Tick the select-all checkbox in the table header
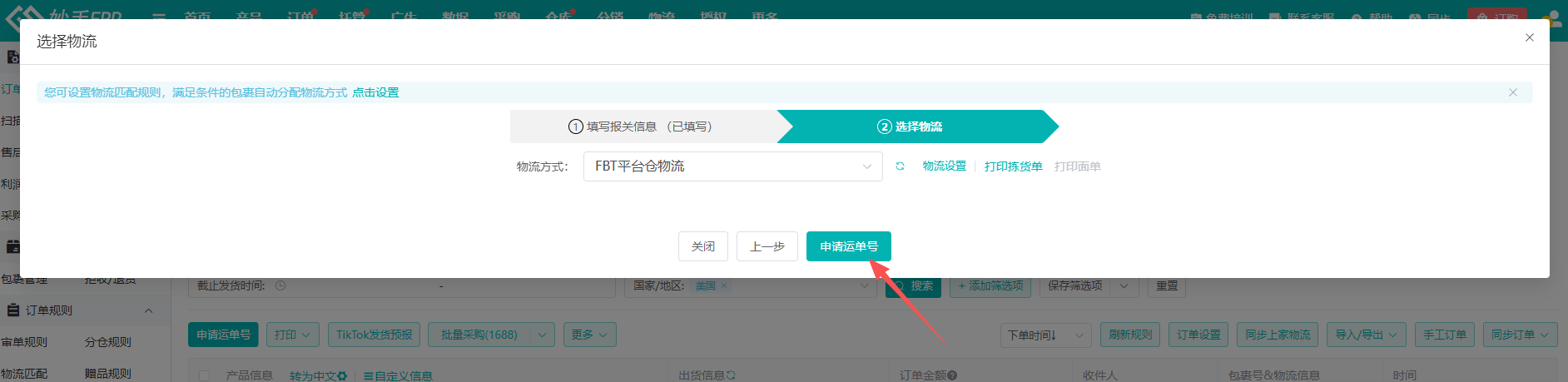1568x382 pixels. (204, 376)
